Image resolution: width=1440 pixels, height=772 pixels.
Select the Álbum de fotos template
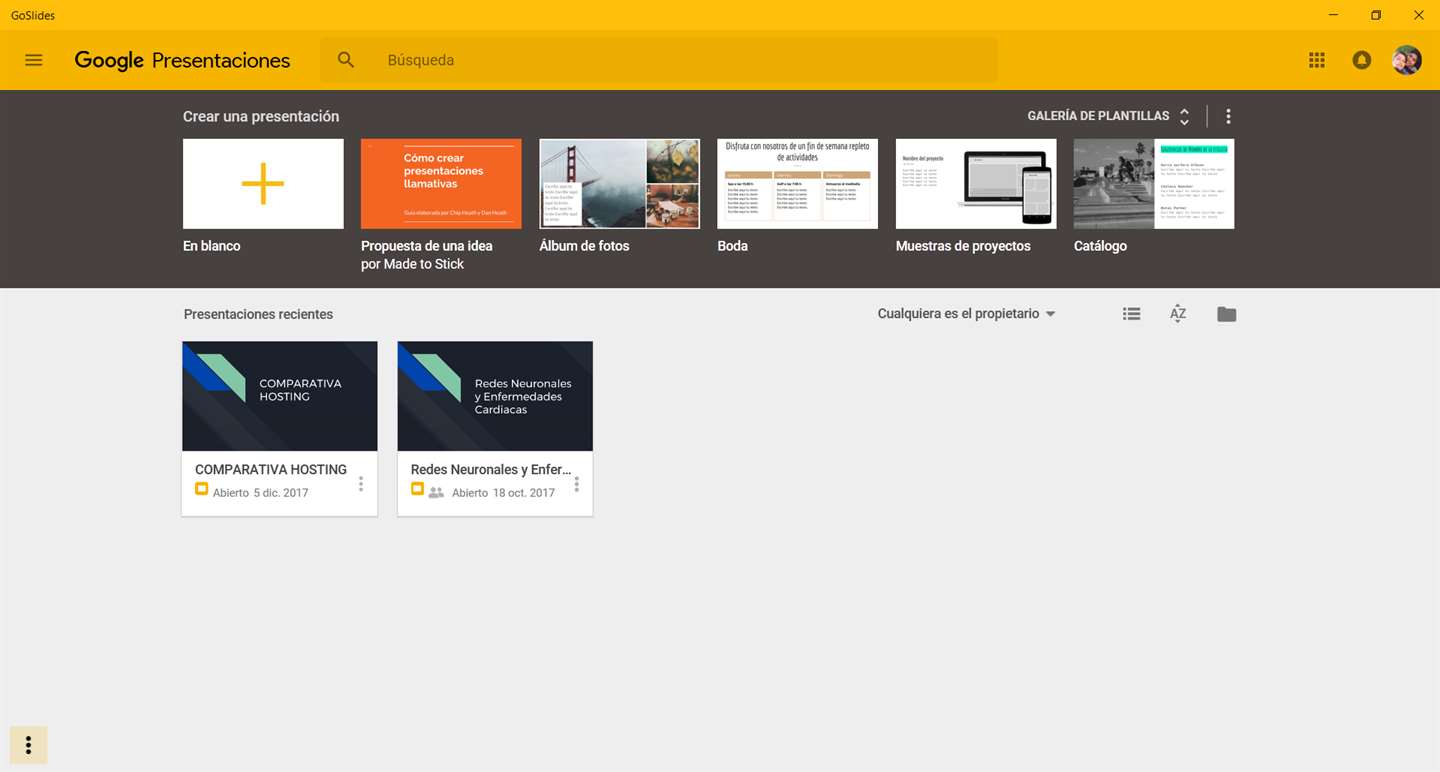coord(619,184)
